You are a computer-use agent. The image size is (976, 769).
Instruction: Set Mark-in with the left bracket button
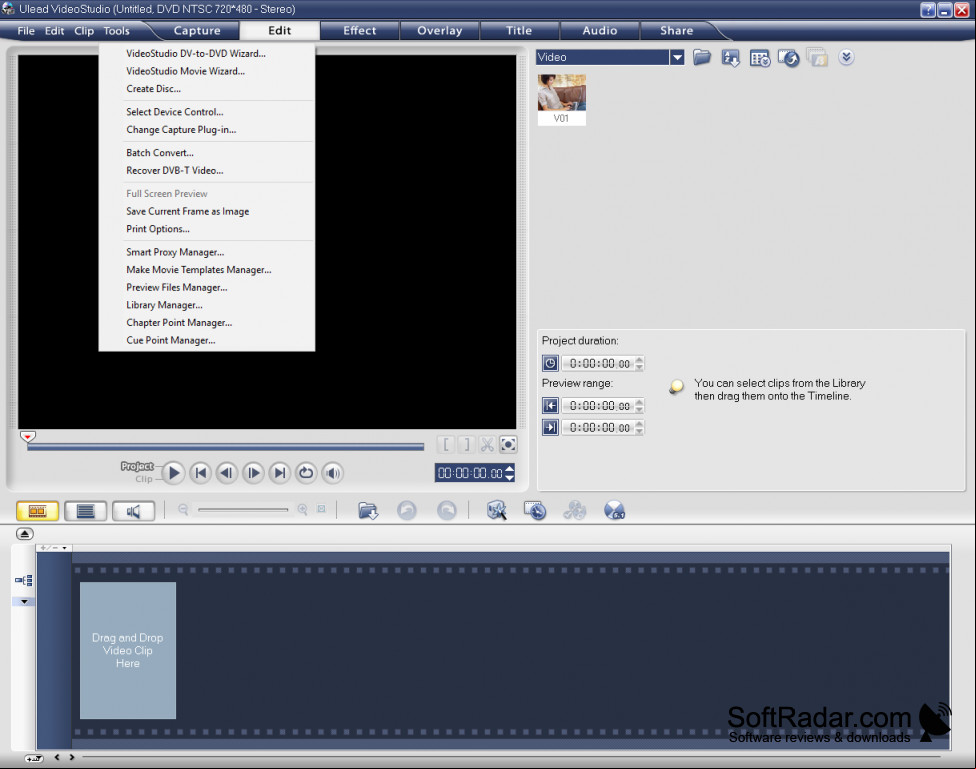(446, 445)
